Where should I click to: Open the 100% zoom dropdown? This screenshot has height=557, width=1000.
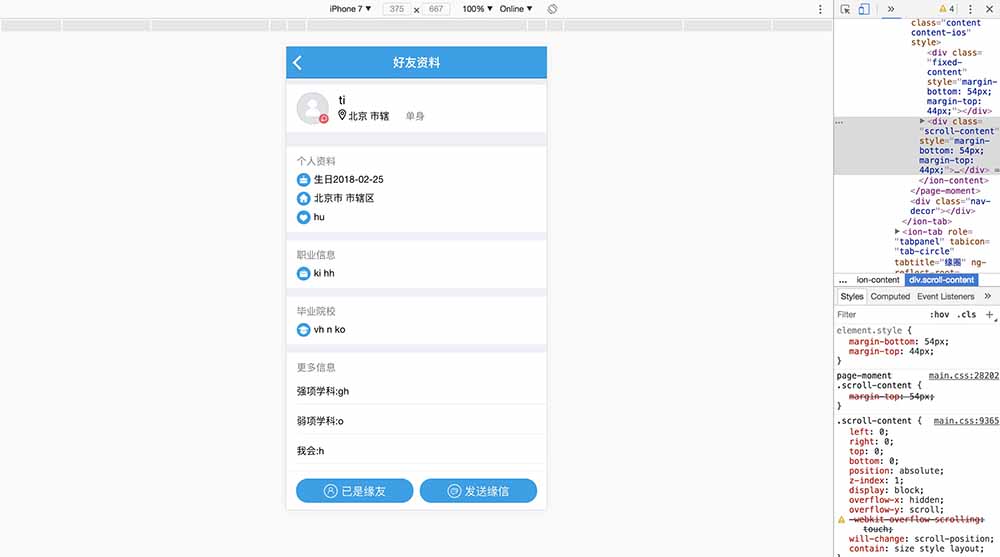click(x=476, y=9)
